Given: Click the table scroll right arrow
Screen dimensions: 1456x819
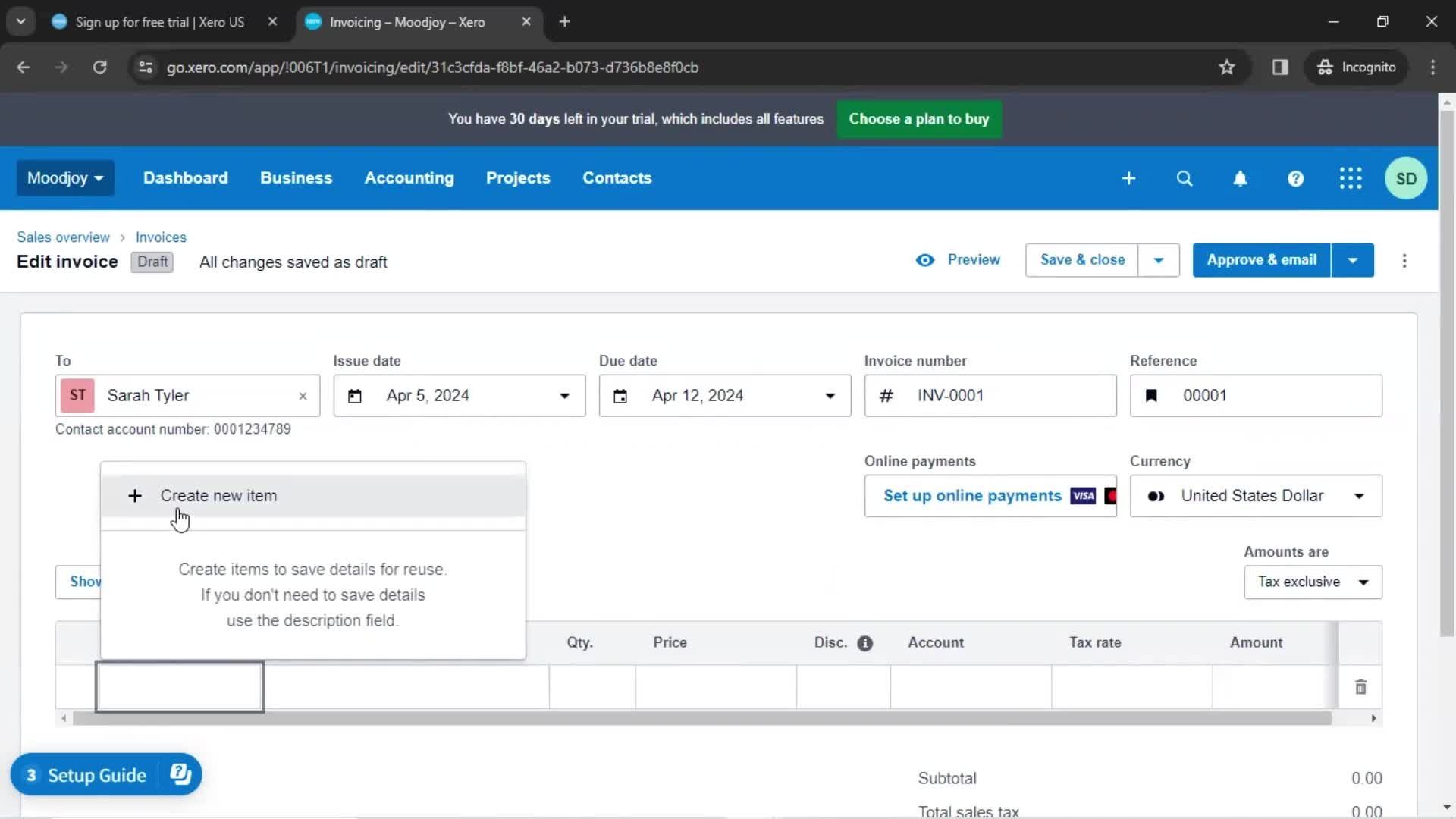Looking at the screenshot, I should tap(1373, 718).
